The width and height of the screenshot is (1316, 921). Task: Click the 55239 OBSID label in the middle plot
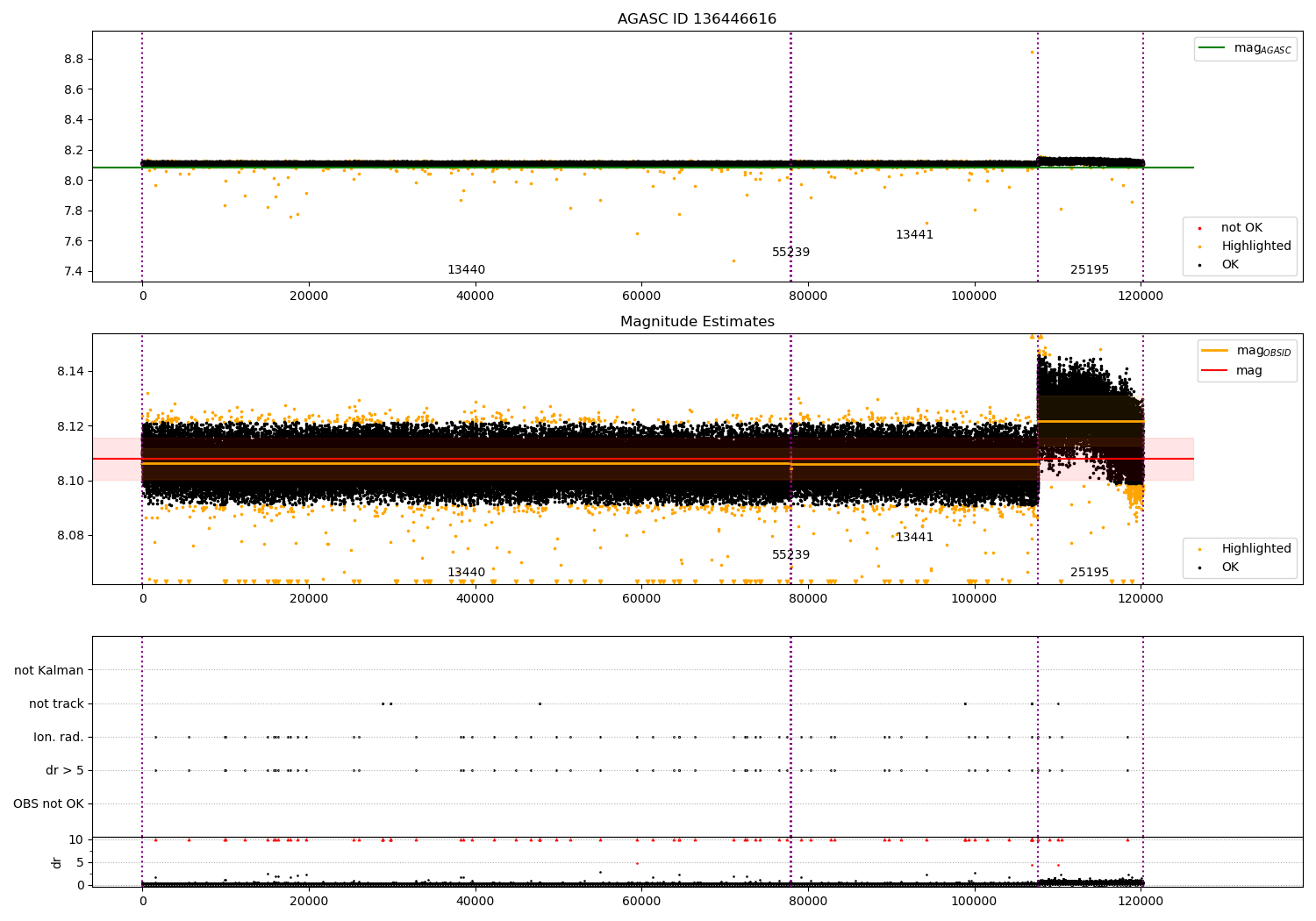pyautogui.click(x=790, y=555)
